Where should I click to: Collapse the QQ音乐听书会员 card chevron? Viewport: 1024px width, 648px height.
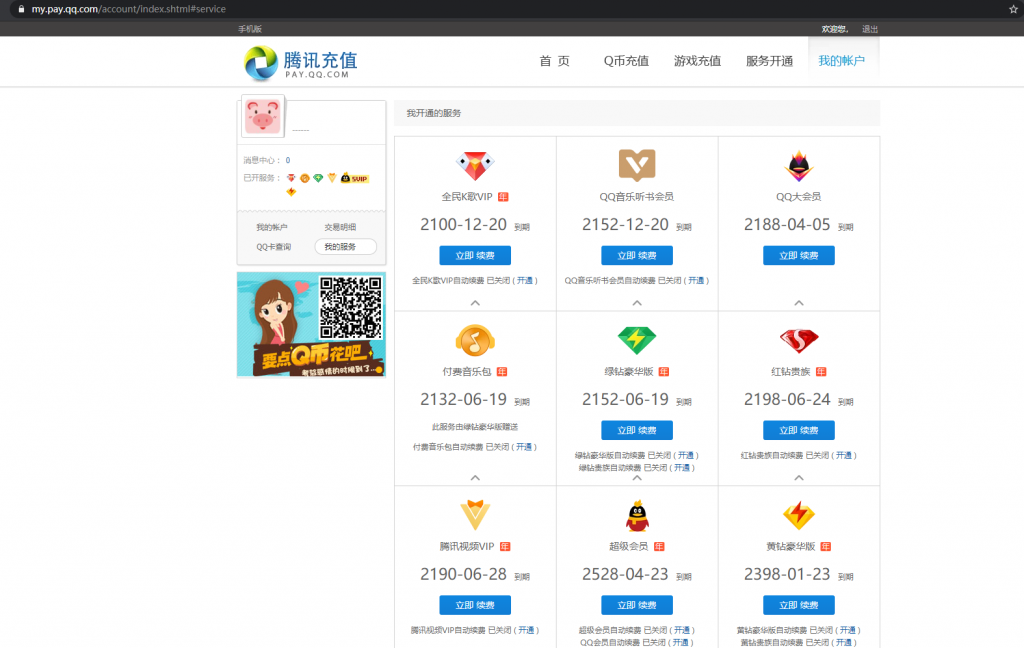[637, 303]
